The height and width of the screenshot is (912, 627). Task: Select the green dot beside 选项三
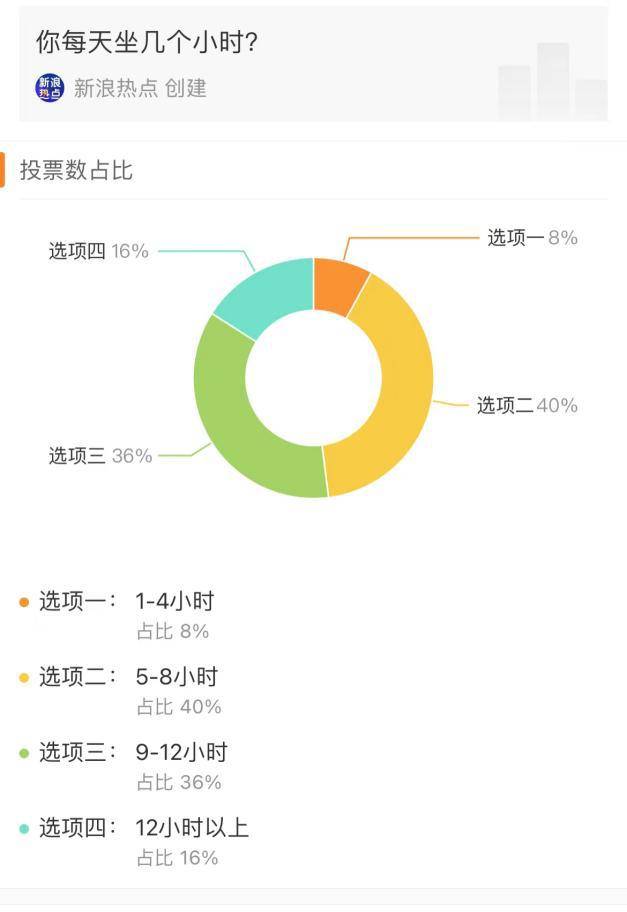click(x=24, y=753)
